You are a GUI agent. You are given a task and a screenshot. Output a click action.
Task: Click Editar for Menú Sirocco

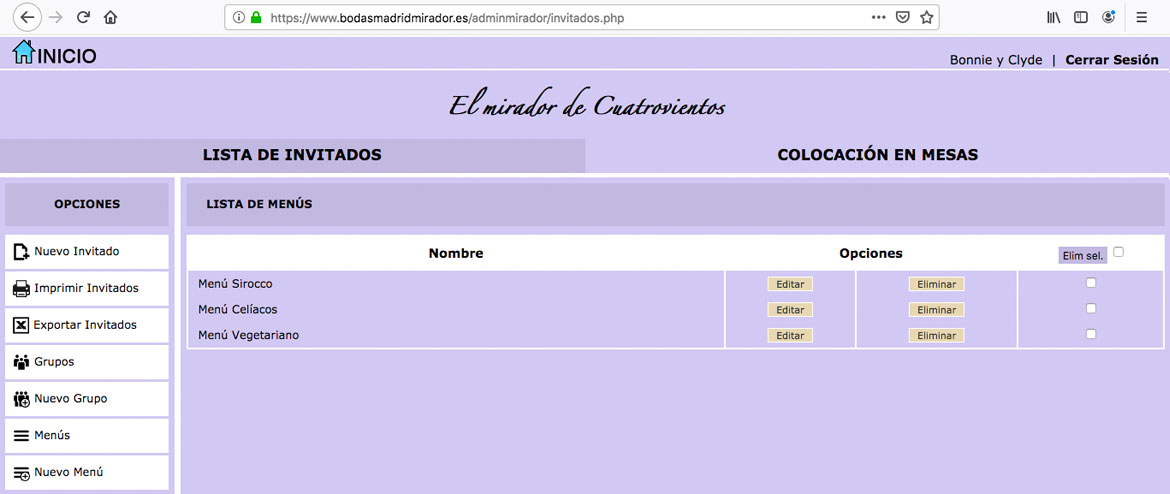tap(790, 284)
